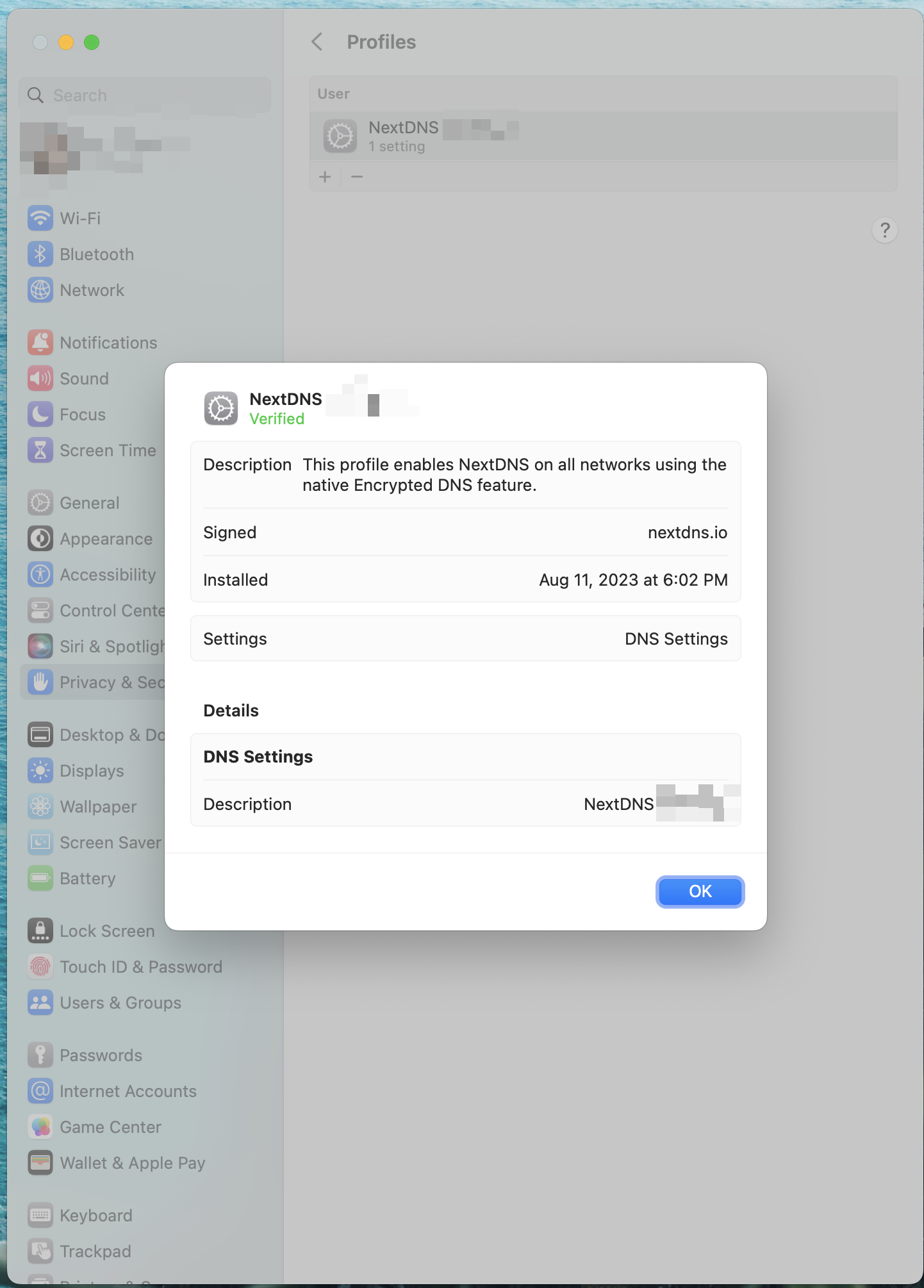This screenshot has height=1288, width=924.
Task: Select Trackpad icon in sidebar
Action: [x=40, y=1251]
